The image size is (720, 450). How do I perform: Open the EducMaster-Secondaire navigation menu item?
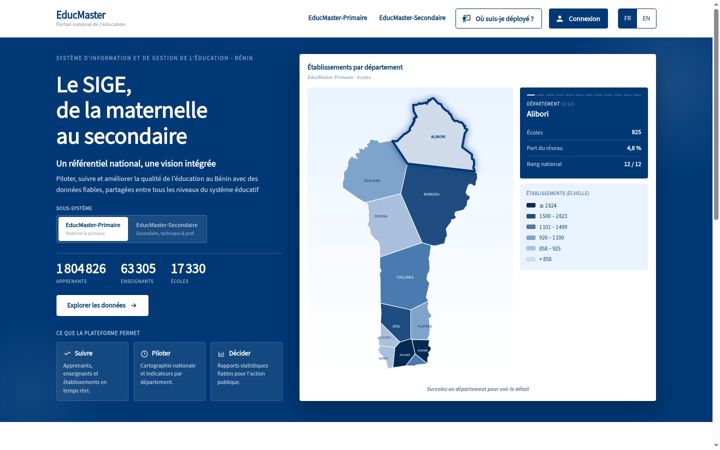pyautogui.click(x=412, y=18)
